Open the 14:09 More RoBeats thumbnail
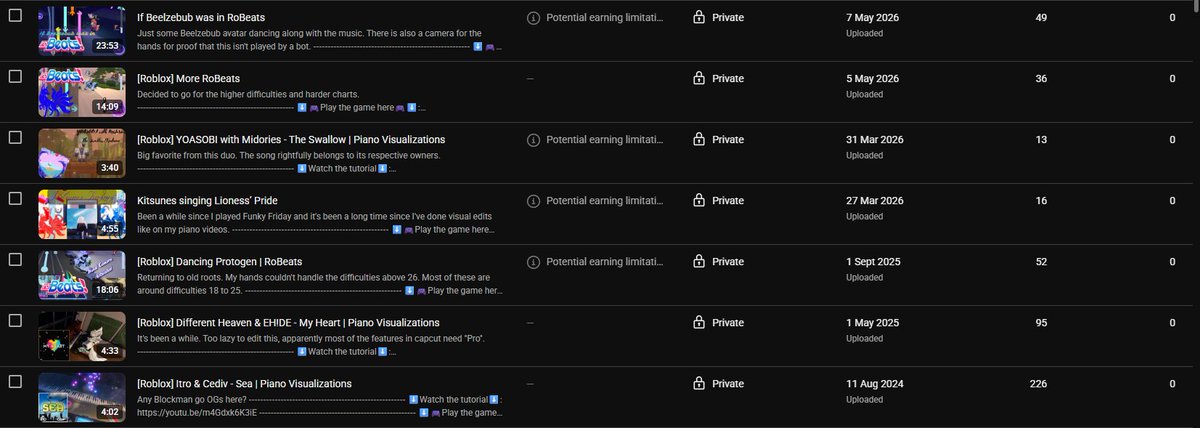Viewport: 1200px width, 428px height. [x=82, y=92]
